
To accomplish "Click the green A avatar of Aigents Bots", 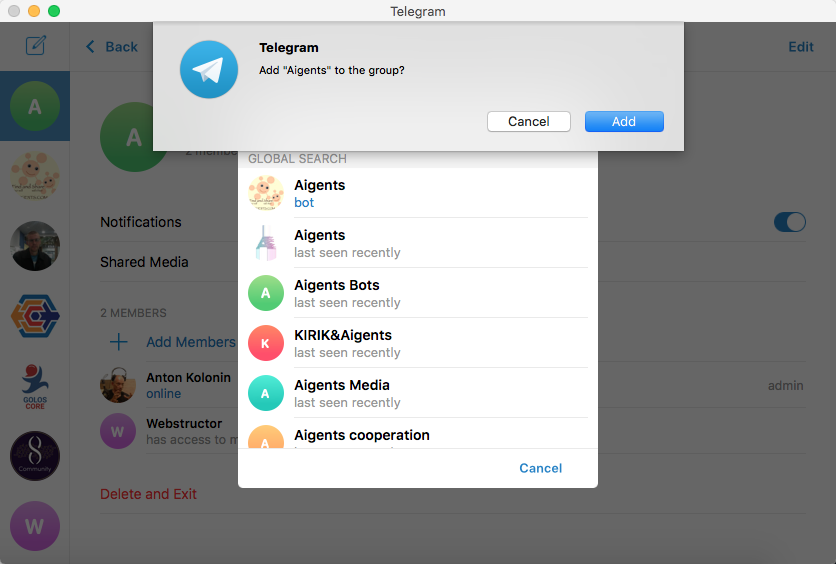I will click(266, 293).
